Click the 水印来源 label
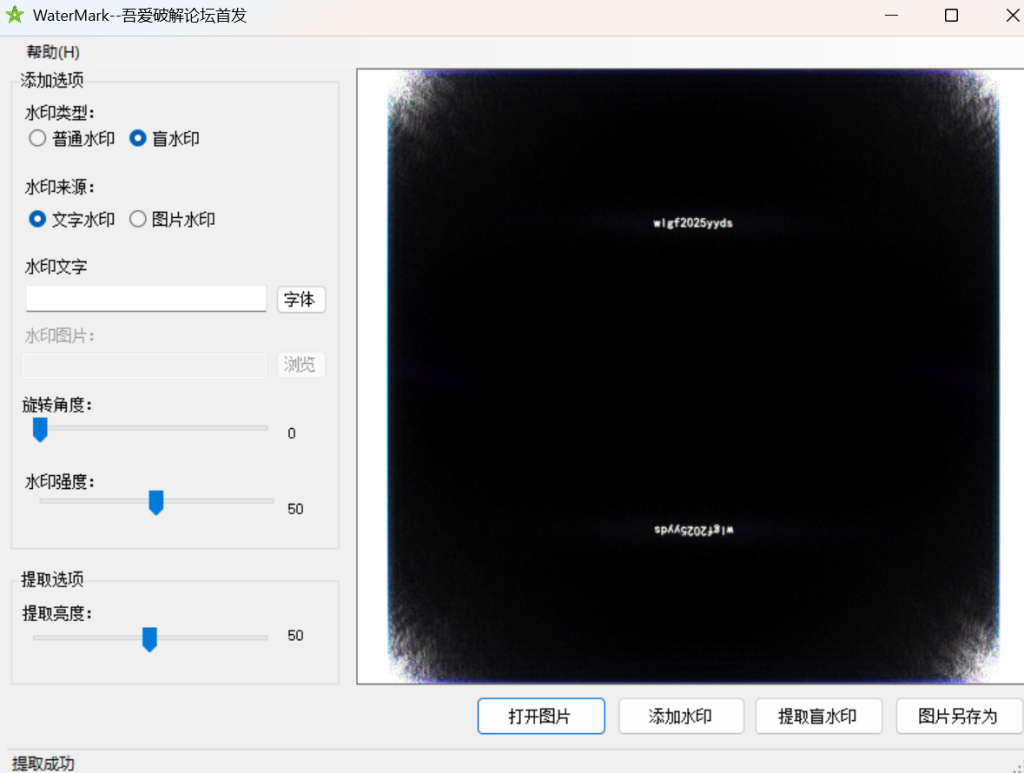 pos(59,187)
